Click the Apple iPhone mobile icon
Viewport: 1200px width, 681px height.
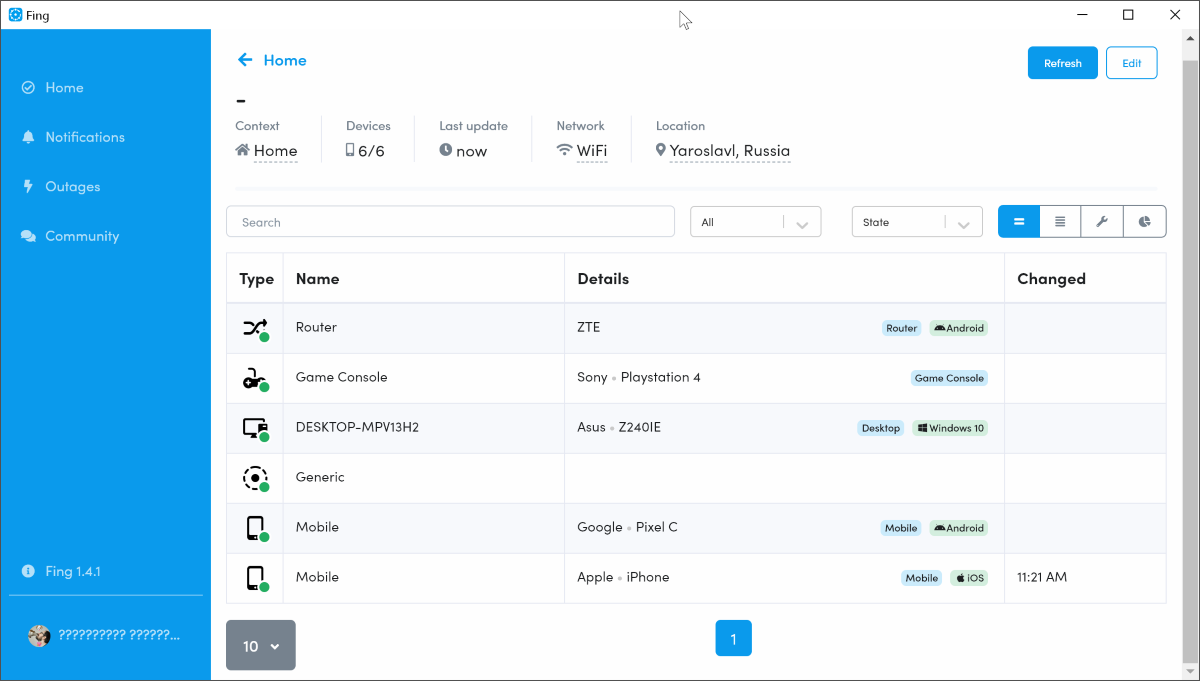256,578
